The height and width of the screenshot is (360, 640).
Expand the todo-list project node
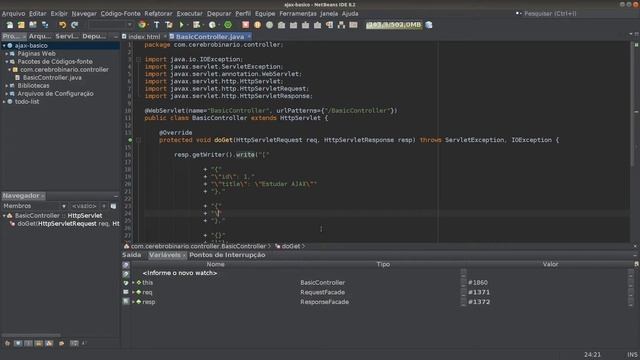point(4,102)
